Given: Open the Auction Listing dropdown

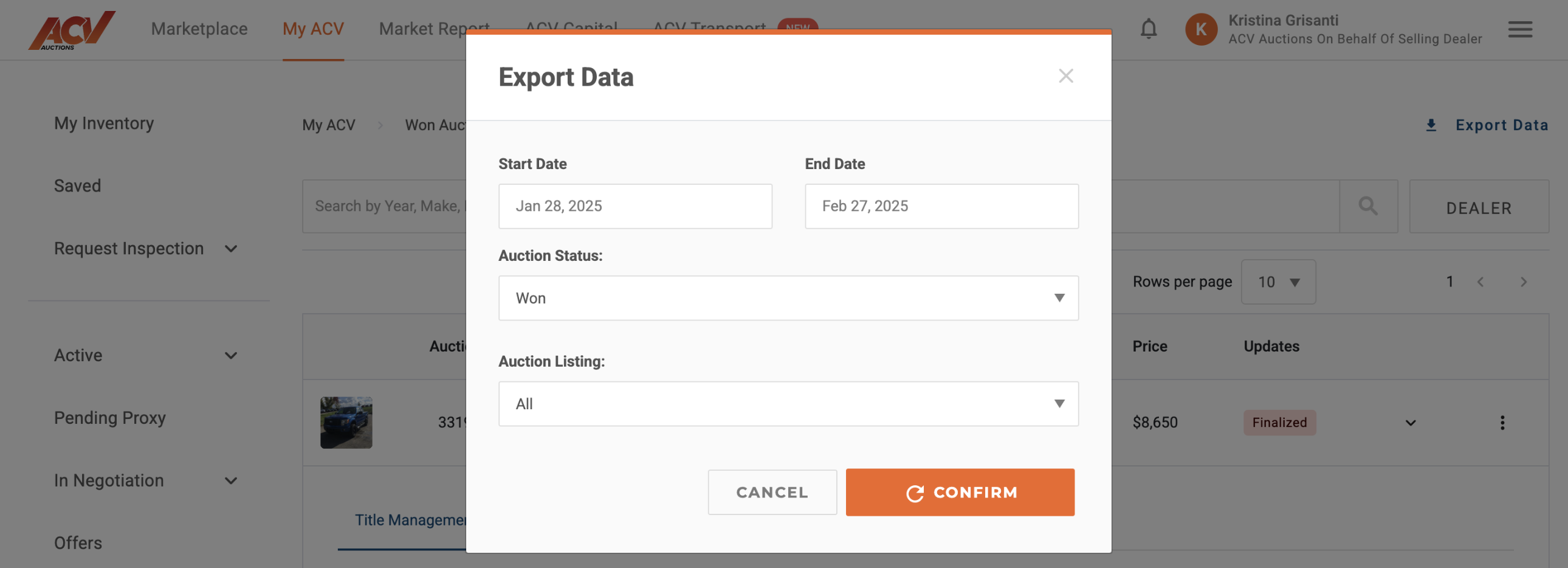Looking at the screenshot, I should tap(788, 404).
